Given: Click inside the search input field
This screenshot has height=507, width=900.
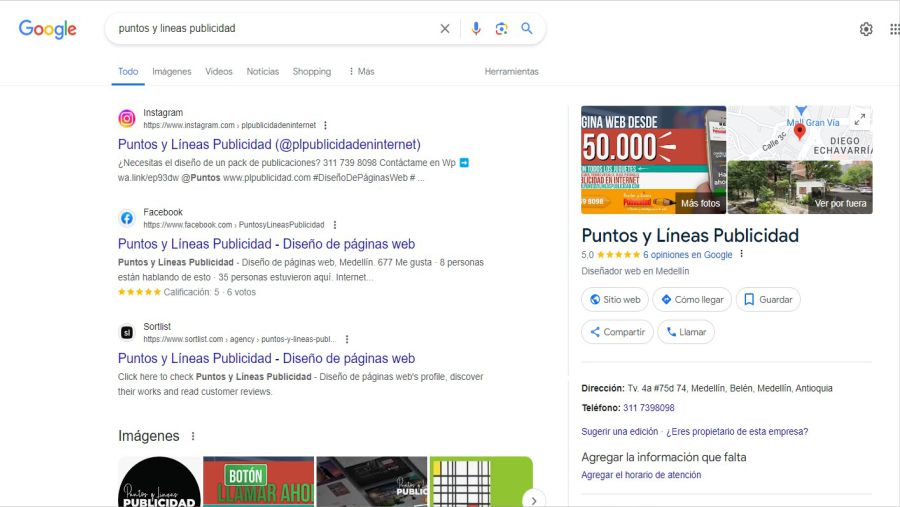Looking at the screenshot, I should 270,29.
